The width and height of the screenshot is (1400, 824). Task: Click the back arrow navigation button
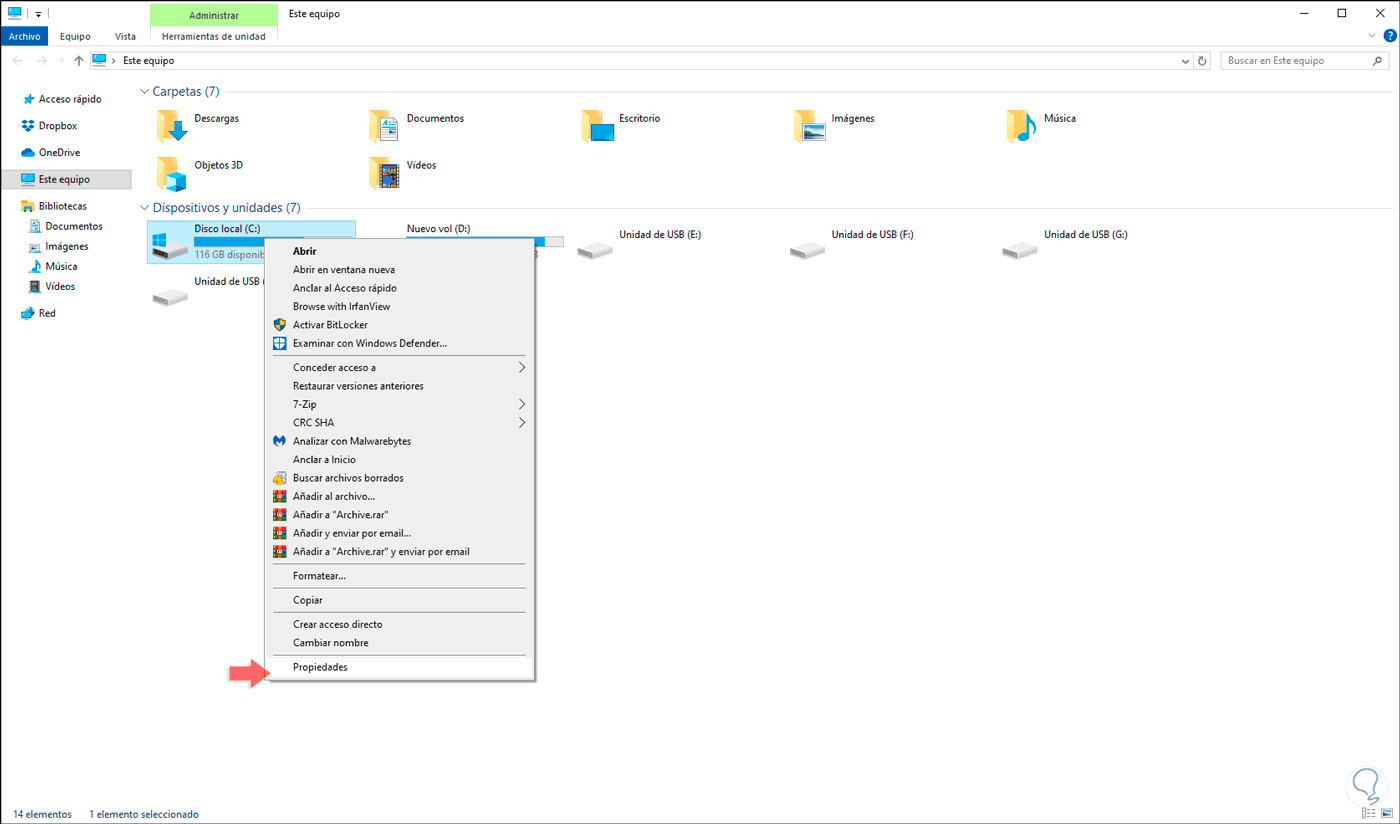(18, 61)
